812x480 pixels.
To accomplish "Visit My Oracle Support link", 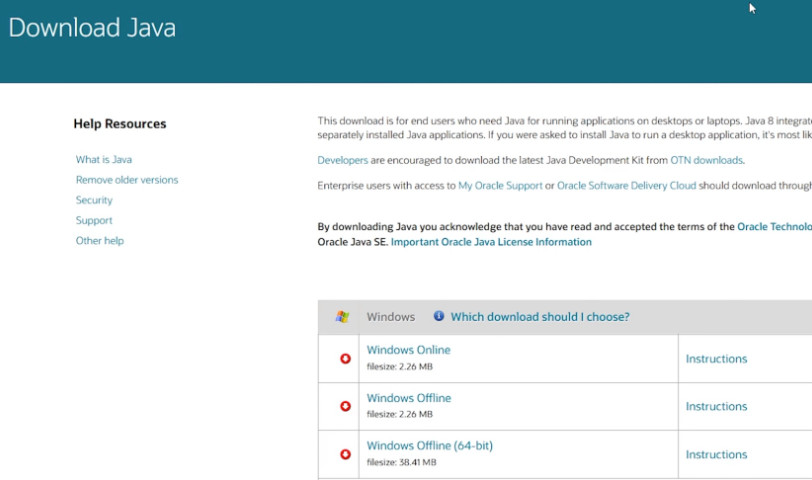I will click(501, 186).
